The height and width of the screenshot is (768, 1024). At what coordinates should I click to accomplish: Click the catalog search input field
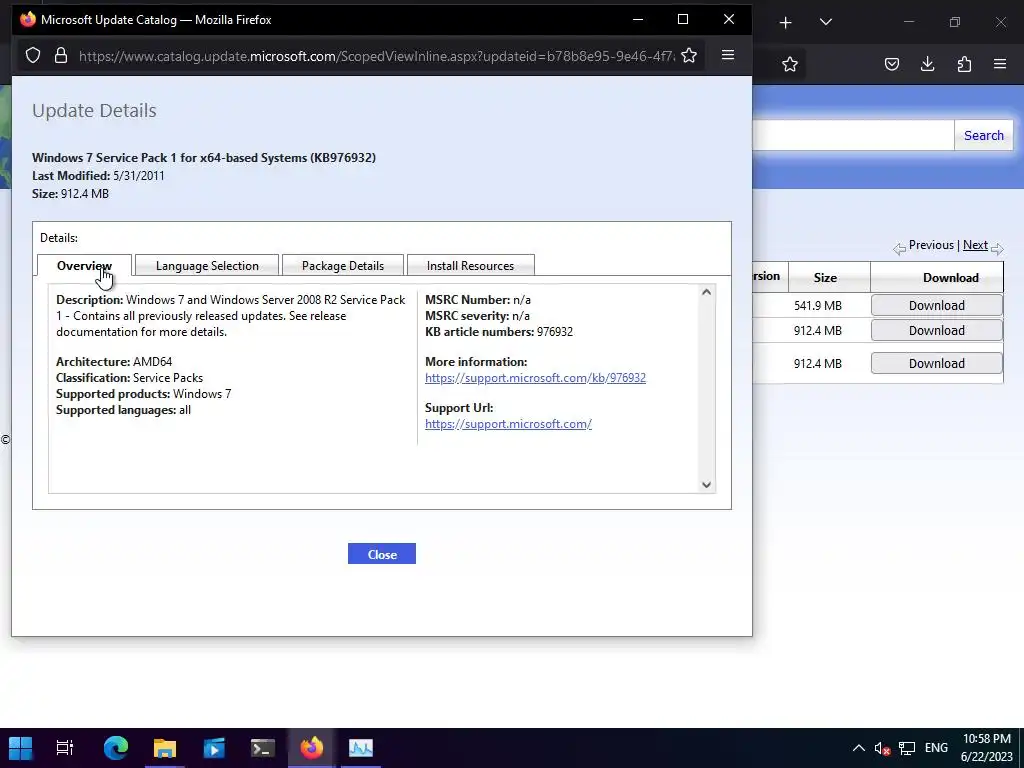click(x=853, y=135)
